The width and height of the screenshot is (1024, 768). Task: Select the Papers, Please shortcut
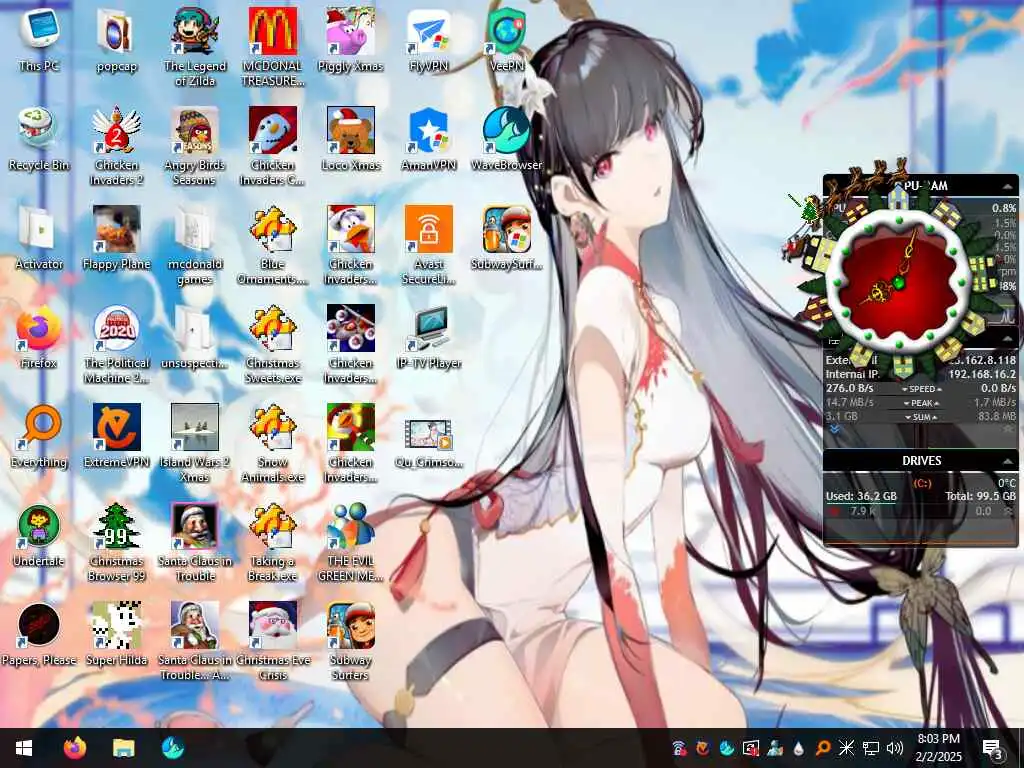click(39, 635)
